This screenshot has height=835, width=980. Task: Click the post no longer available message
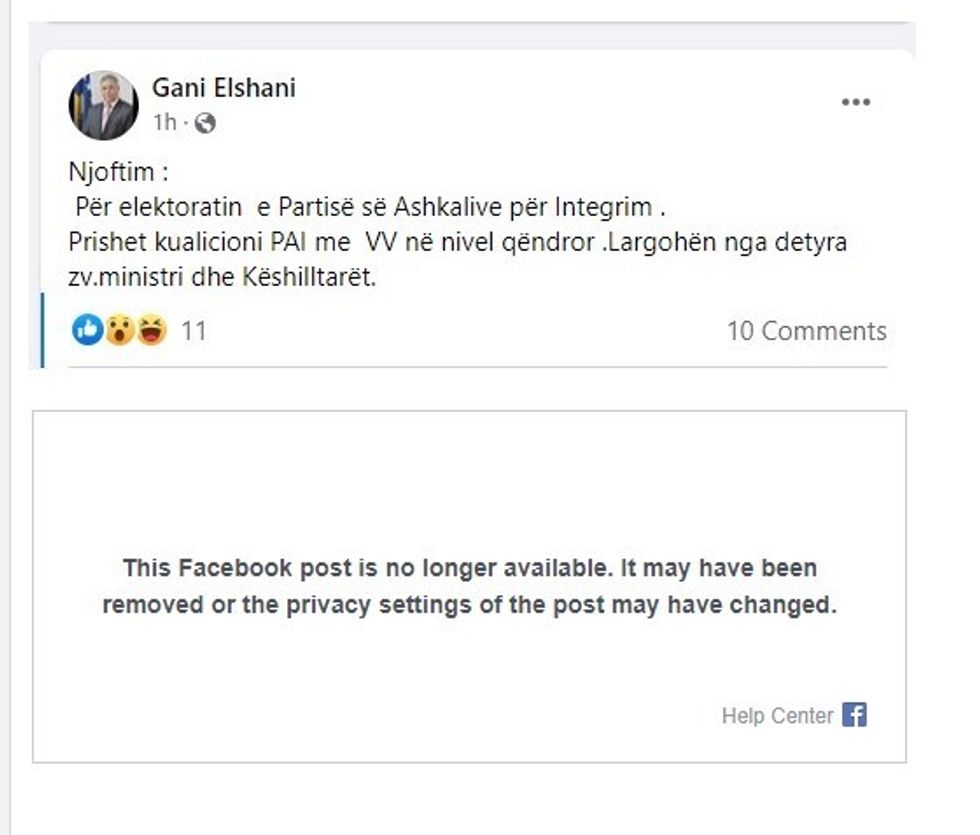pos(469,587)
